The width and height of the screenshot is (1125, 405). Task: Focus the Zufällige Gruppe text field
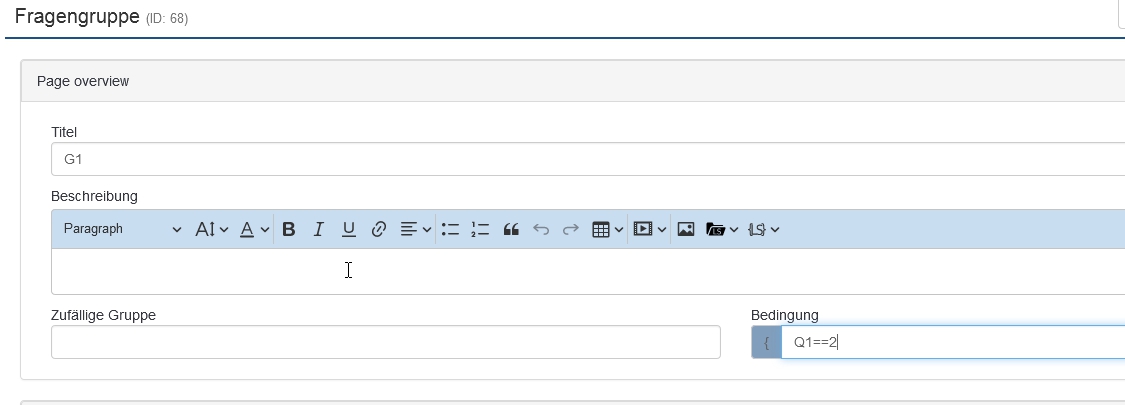pos(385,342)
